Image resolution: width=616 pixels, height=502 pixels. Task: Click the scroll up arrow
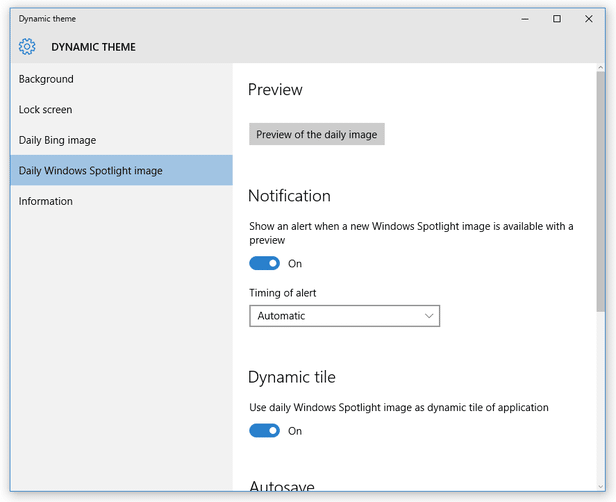[x=600, y=68]
